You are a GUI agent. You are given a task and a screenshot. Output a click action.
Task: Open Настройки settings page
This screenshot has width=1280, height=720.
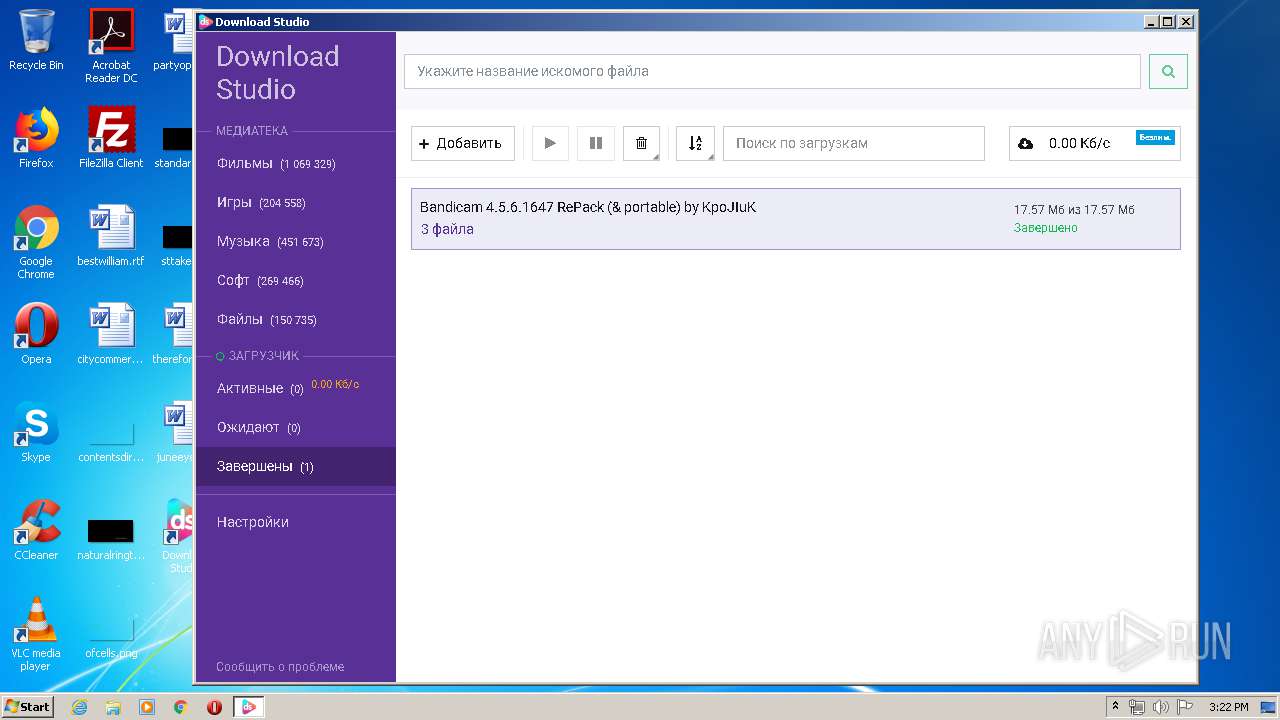tap(296, 522)
